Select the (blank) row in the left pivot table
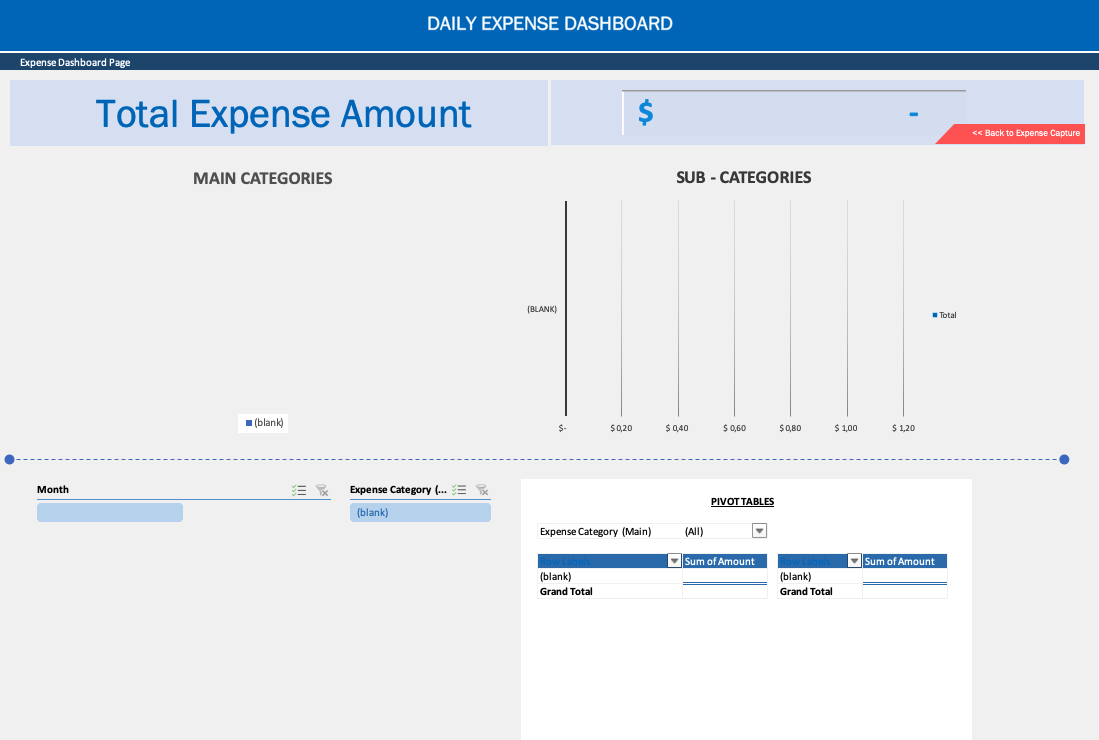Screen dimensions: 1099x740 point(609,576)
